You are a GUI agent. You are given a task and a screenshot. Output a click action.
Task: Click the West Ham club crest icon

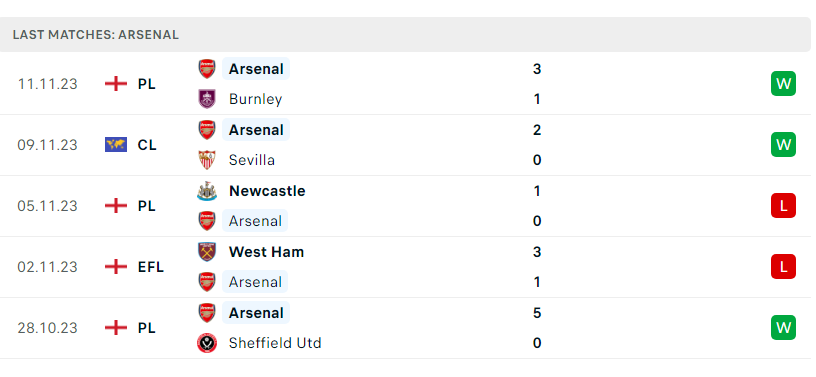click(207, 252)
